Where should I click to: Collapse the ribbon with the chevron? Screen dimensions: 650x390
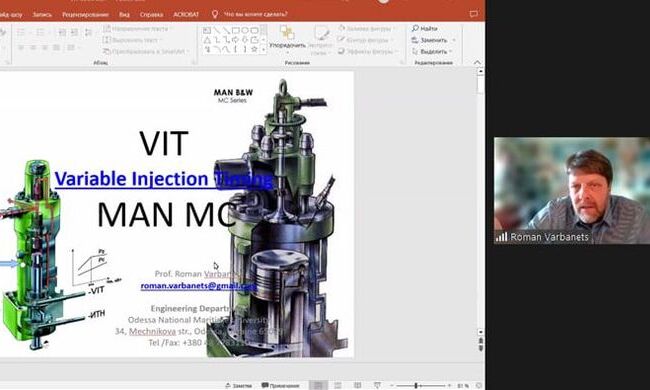pyautogui.click(x=477, y=62)
